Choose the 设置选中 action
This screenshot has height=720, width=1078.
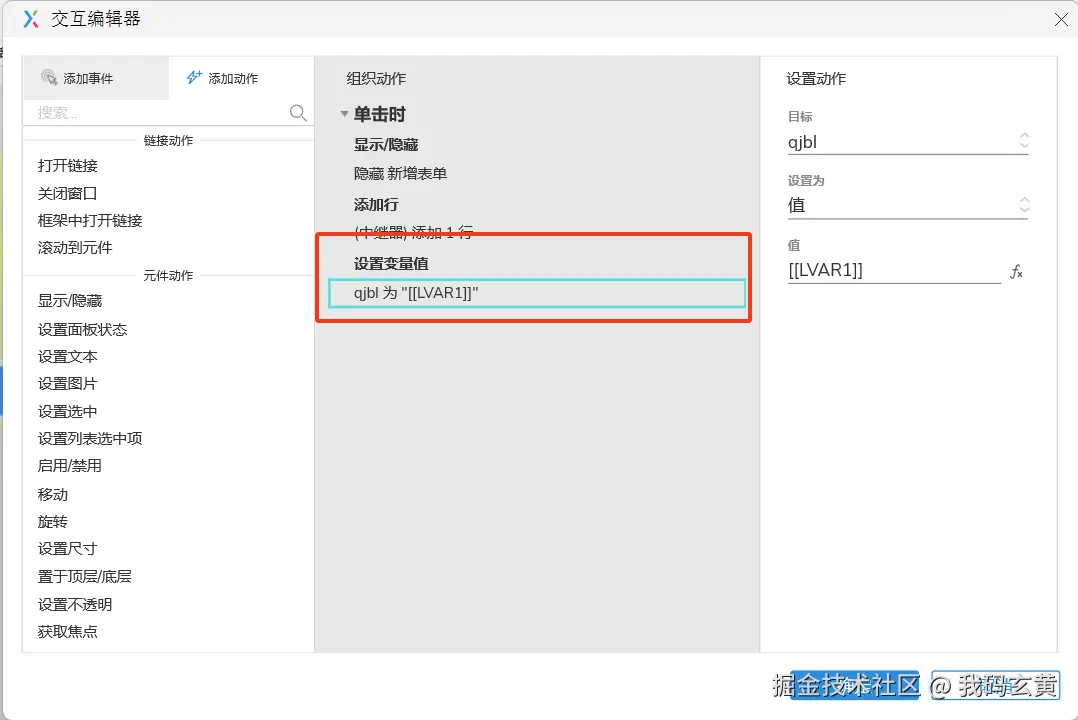tap(67, 411)
